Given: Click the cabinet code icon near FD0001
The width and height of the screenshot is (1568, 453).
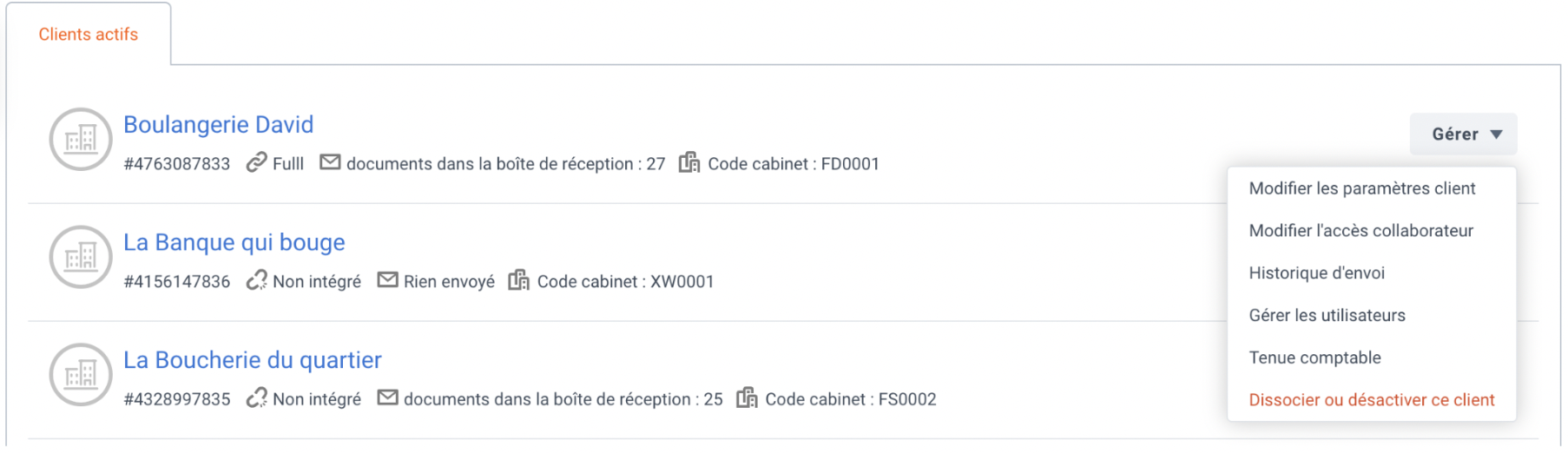Looking at the screenshot, I should pos(689,162).
